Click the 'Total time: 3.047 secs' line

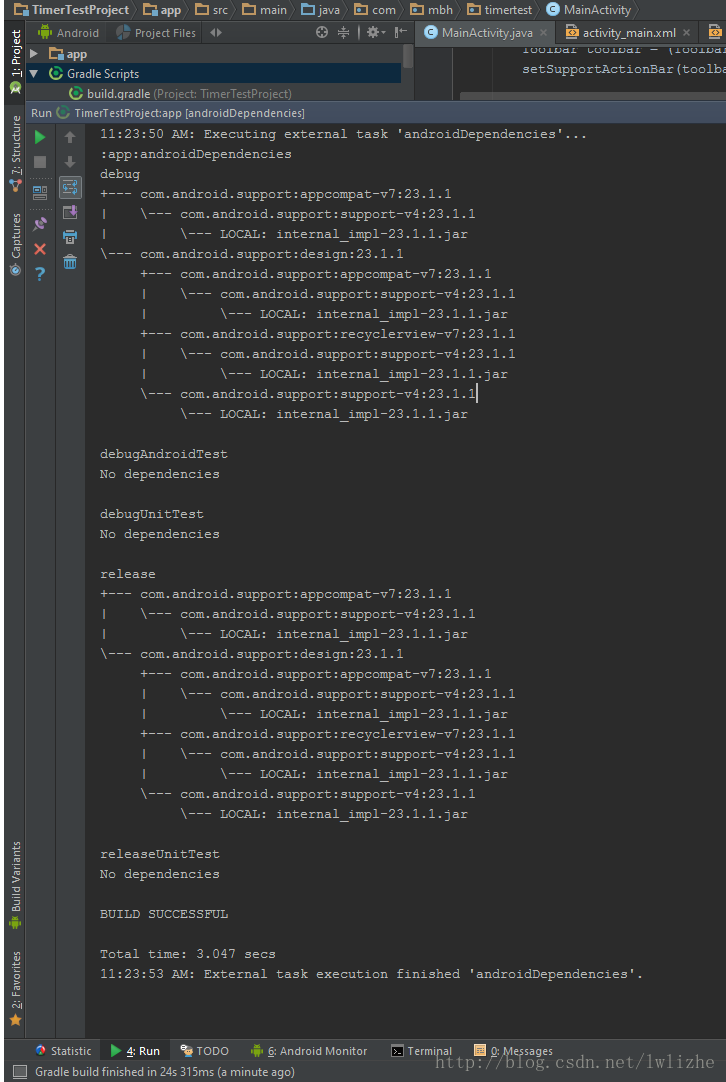188,954
